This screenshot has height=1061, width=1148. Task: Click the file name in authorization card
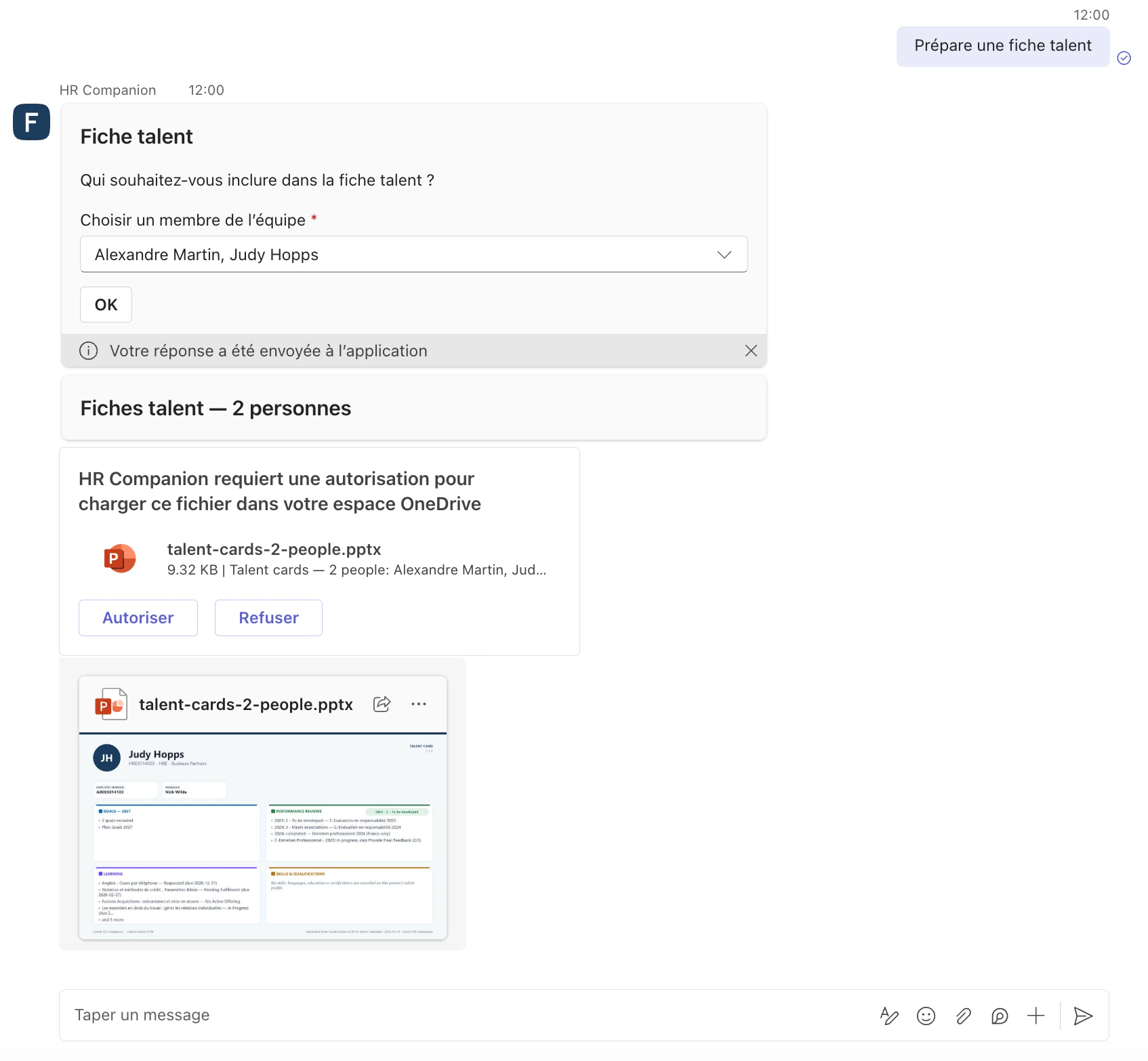(274, 549)
